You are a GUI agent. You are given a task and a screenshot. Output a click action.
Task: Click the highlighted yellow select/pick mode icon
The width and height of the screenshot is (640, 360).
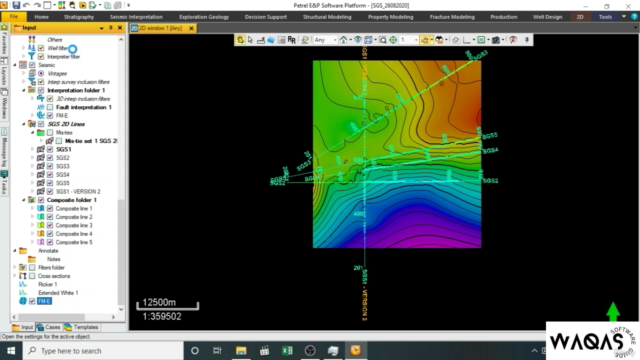coord(240,40)
